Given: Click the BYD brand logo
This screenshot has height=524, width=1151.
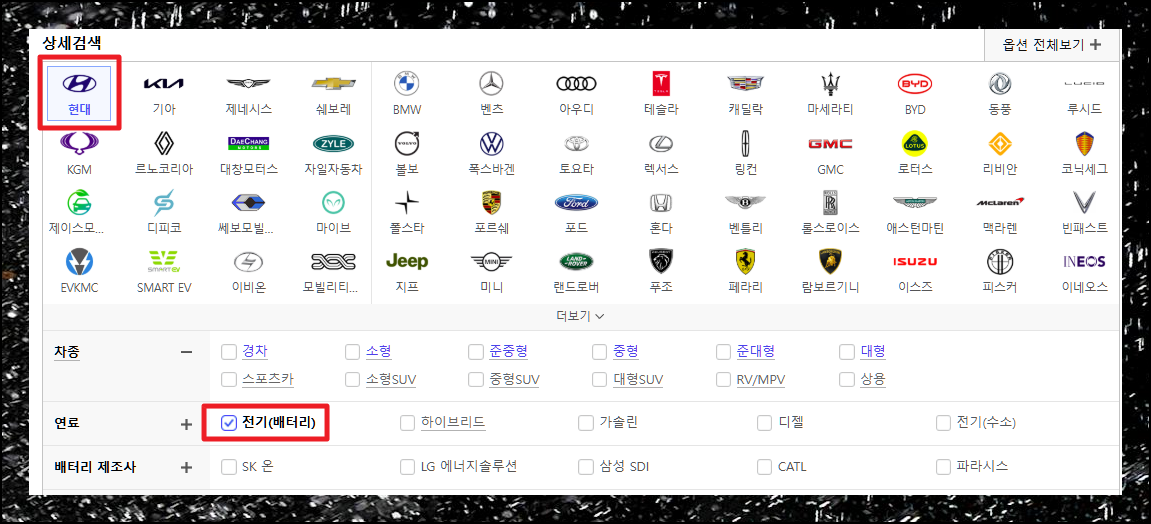Looking at the screenshot, I should pos(915,84).
